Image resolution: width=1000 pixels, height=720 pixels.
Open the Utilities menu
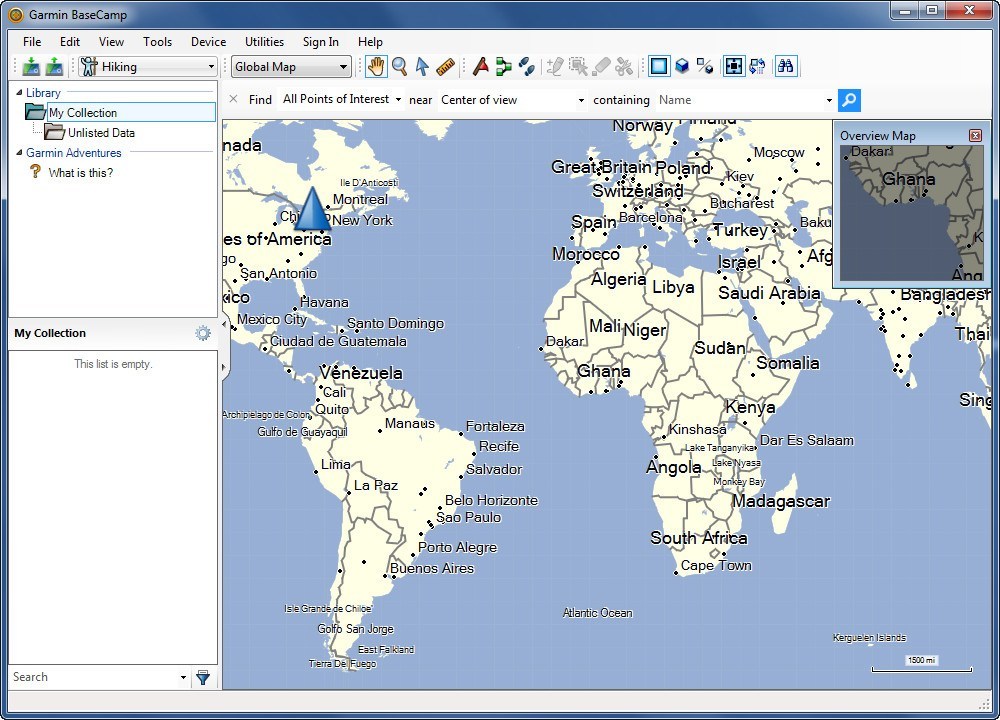(264, 41)
